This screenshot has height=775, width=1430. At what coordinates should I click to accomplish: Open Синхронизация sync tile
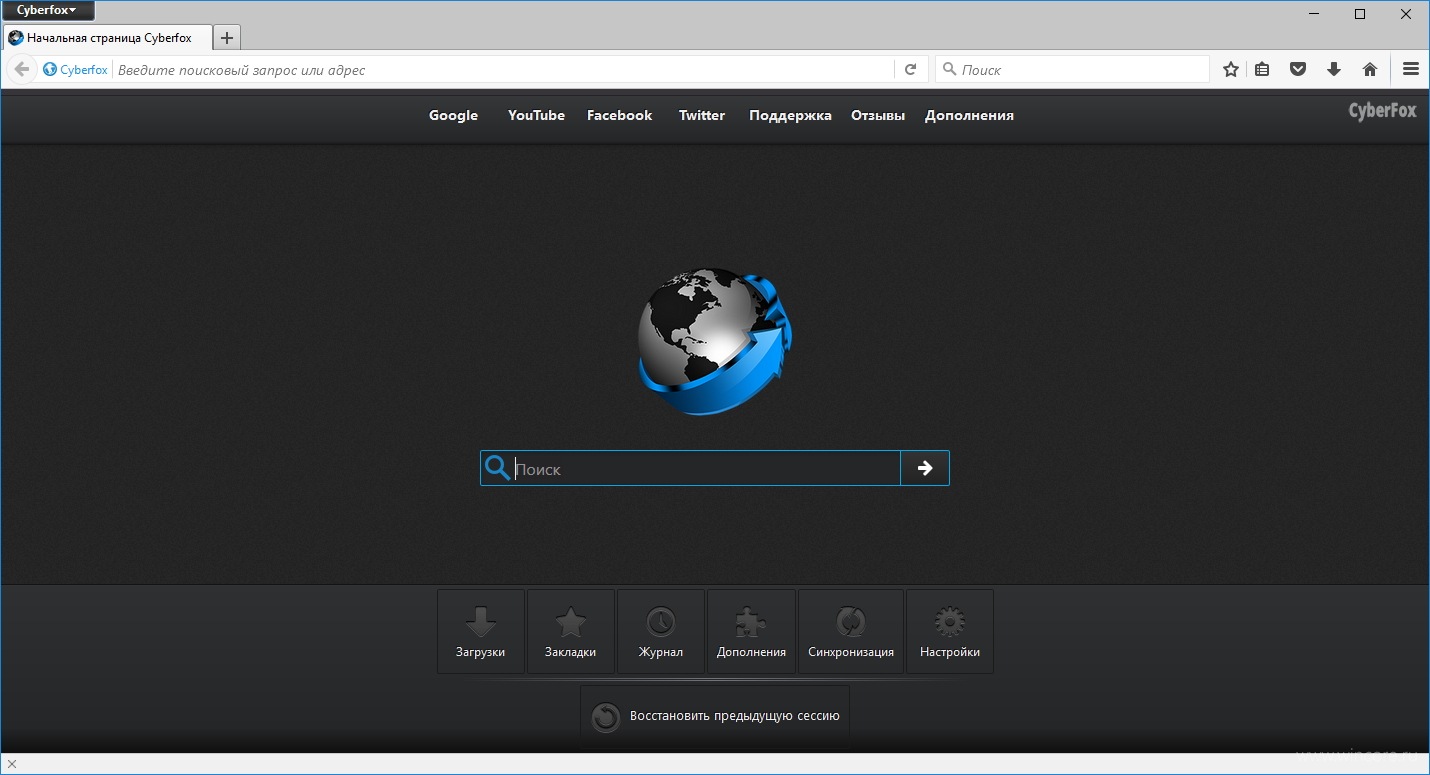(x=851, y=631)
